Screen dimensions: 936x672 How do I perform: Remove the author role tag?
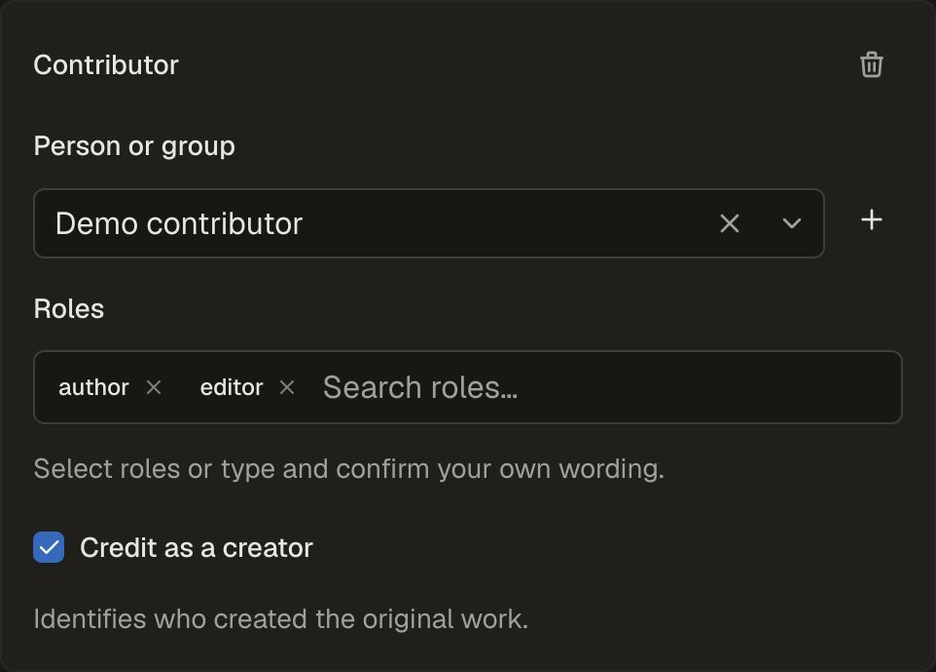153,387
